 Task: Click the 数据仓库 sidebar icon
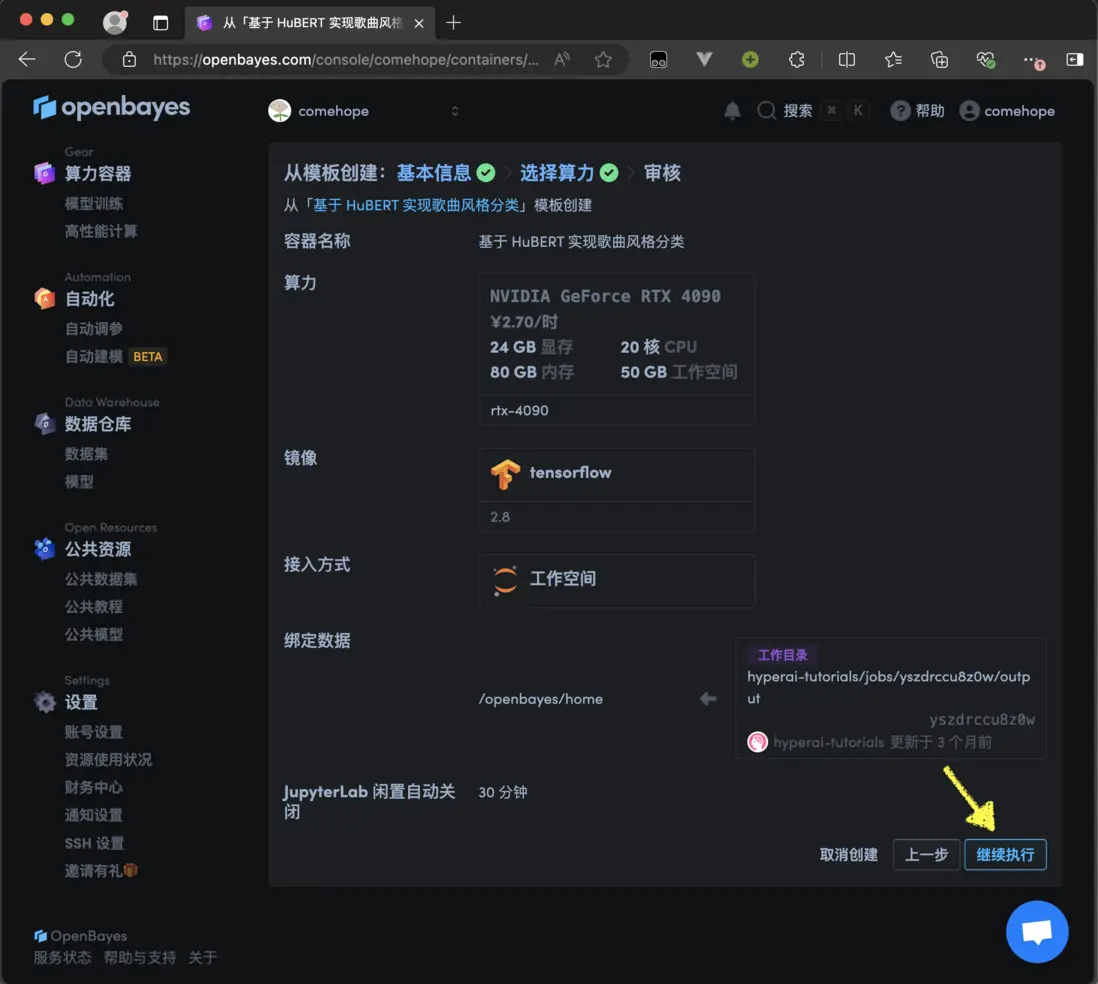(44, 424)
